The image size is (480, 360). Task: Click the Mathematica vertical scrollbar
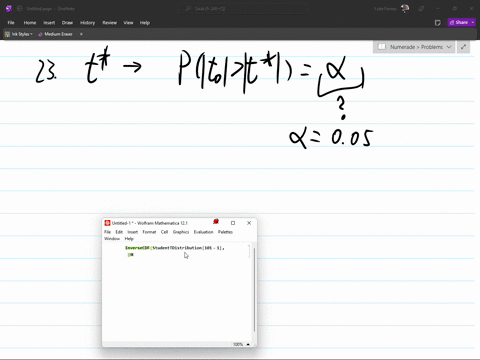click(254, 289)
